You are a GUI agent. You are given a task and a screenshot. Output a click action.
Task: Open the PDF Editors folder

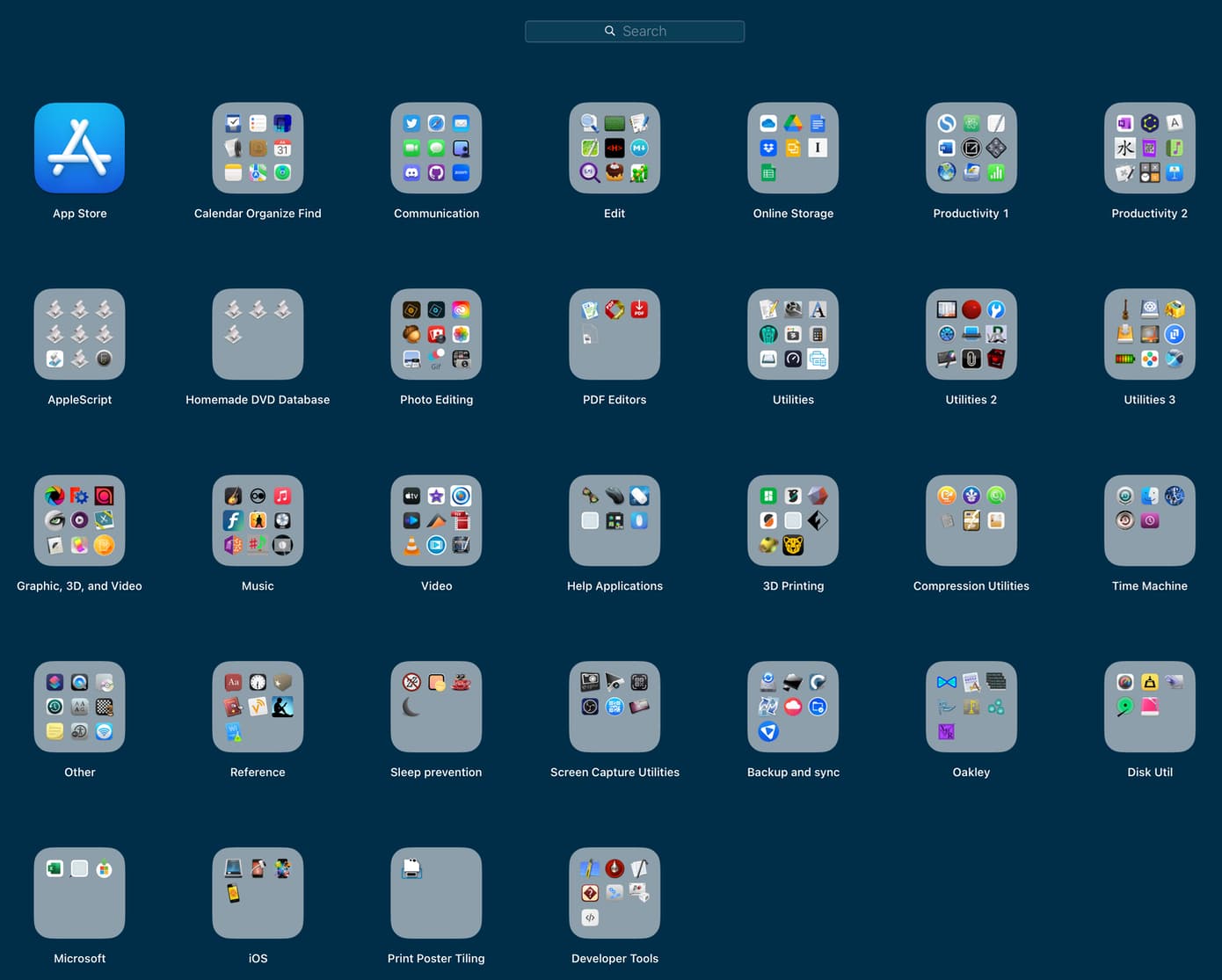pos(615,334)
